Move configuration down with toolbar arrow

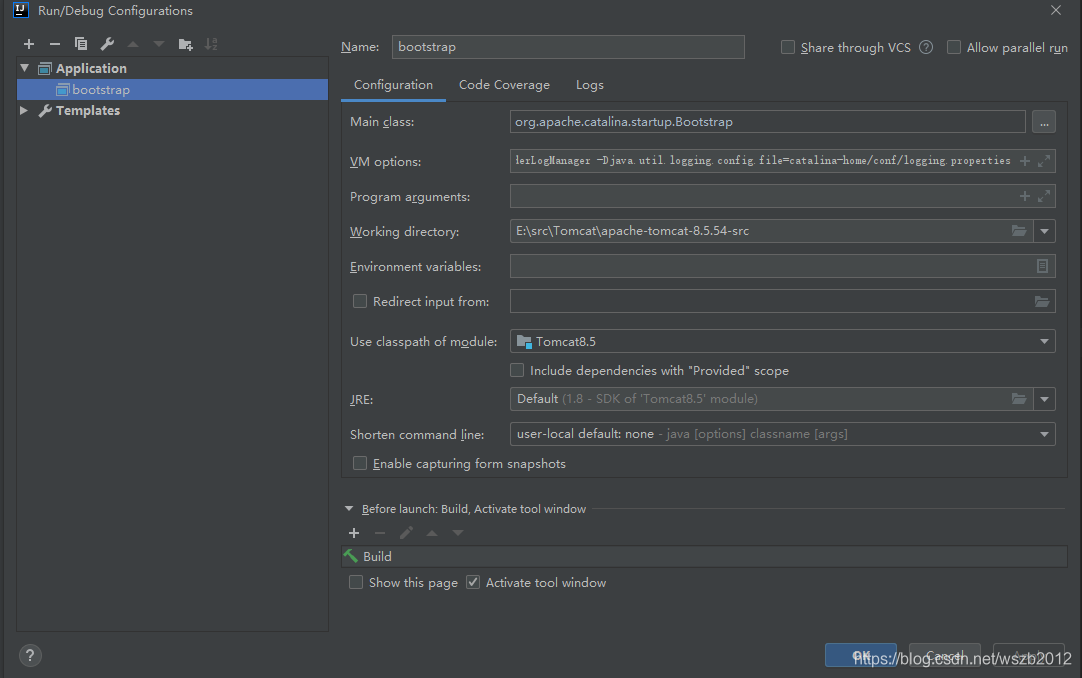(159, 44)
